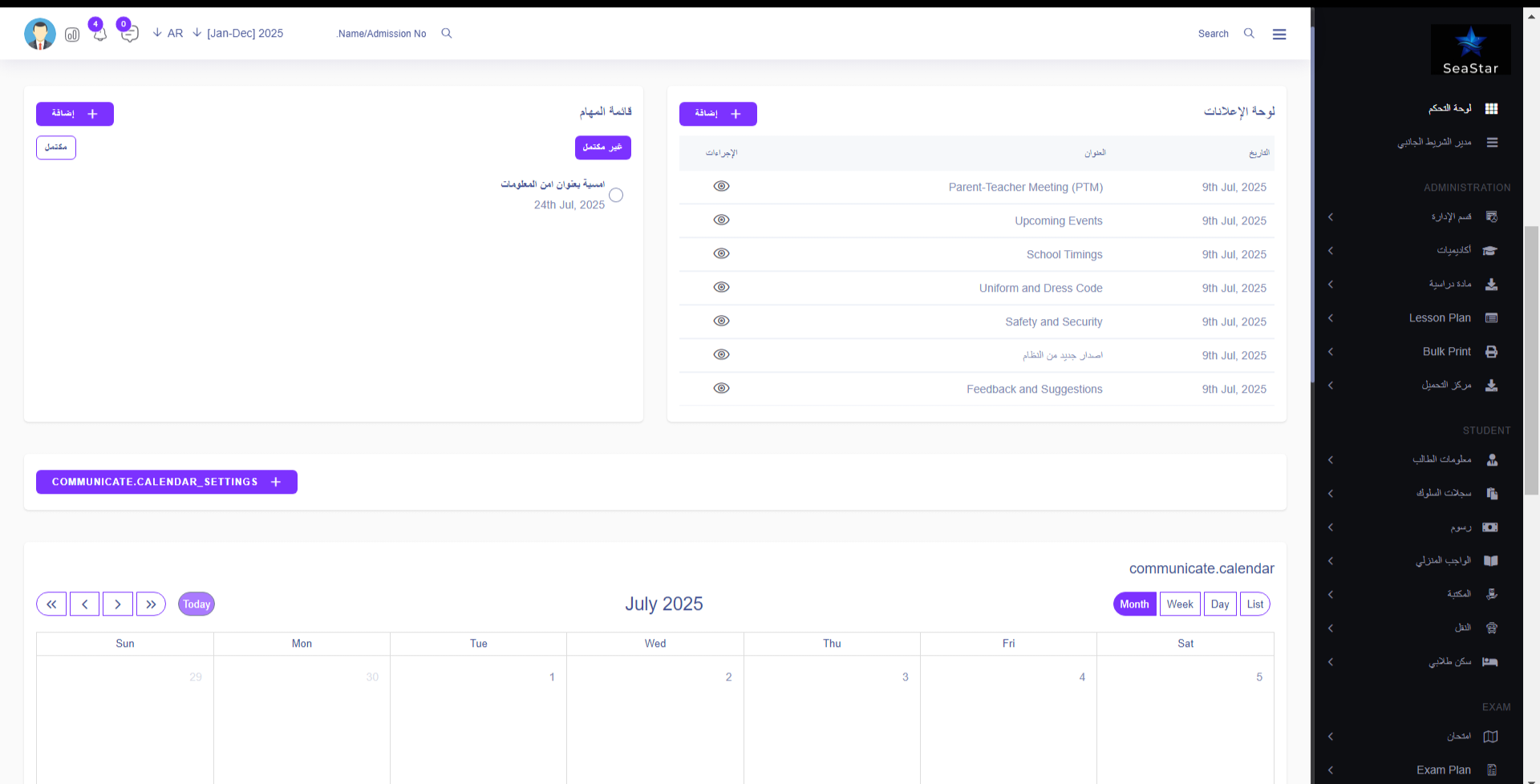Click the Bulk Print printer icon
This screenshot has height=784, width=1540.
click(1491, 352)
